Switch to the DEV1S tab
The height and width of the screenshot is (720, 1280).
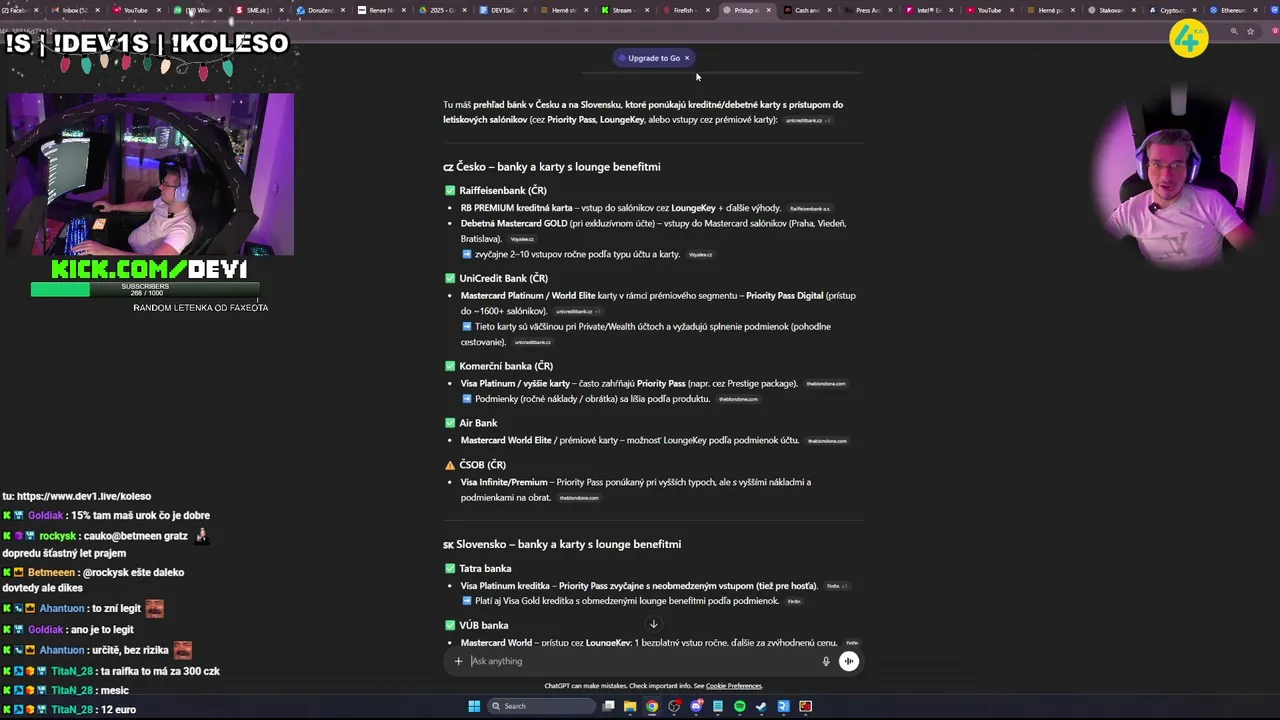[x=503, y=10]
